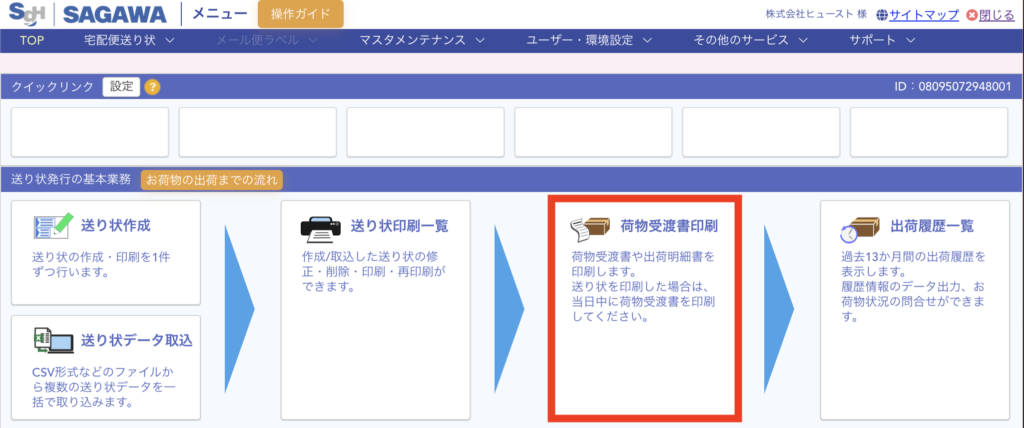The width and height of the screenshot is (1024, 428).
Task: Click the printer icon for 送り状印刷一覧
Action: (x=321, y=227)
